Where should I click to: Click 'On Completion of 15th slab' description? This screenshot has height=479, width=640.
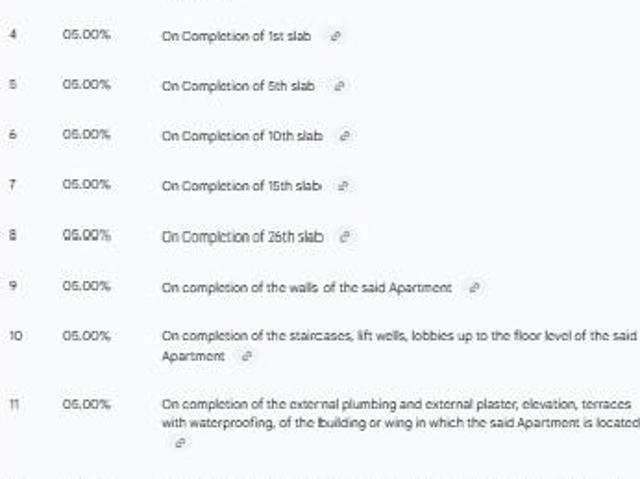click(241, 186)
